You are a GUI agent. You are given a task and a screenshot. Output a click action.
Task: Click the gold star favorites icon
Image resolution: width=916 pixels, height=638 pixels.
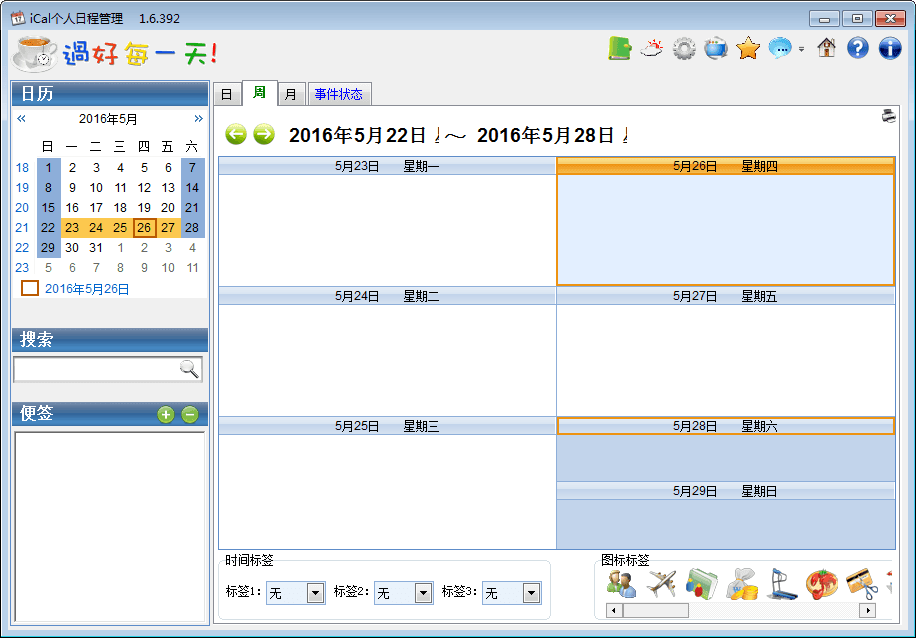pyautogui.click(x=748, y=48)
